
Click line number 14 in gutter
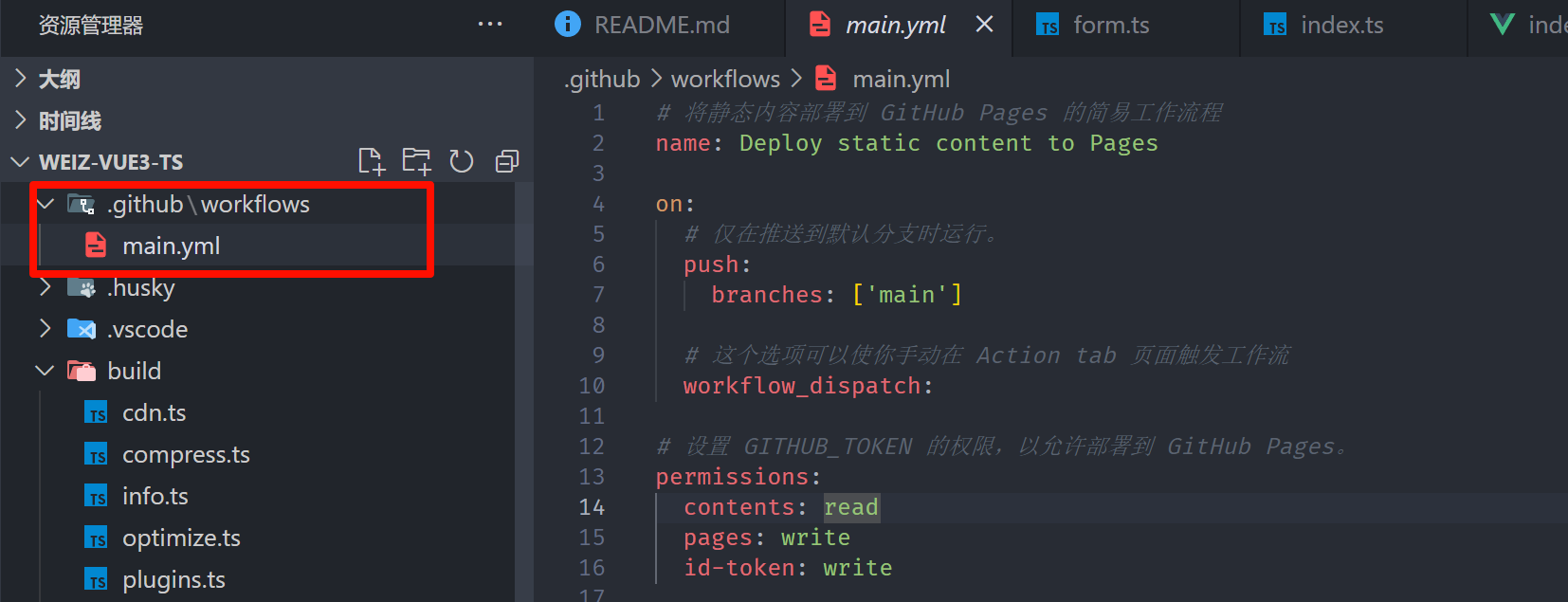pos(592,507)
